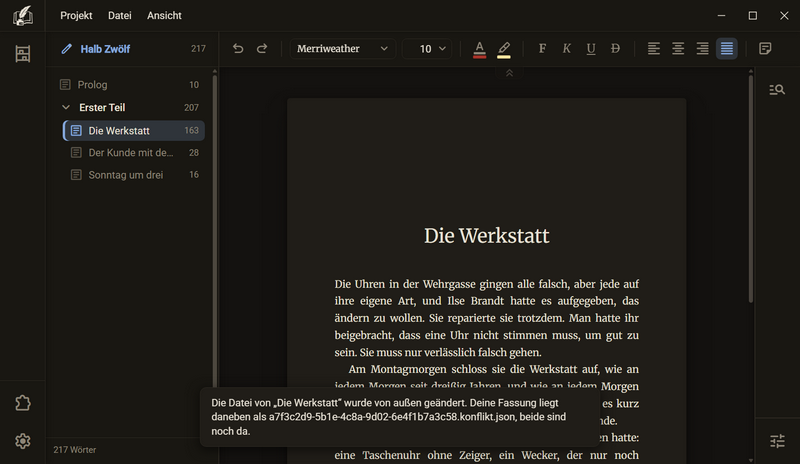Select Der Kunde mit de... chapter

(134, 153)
